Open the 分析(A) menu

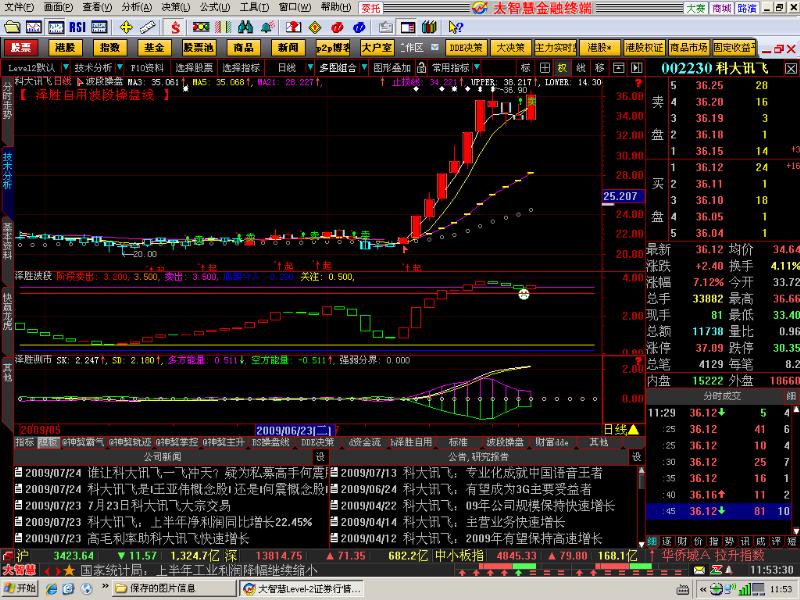(137, 8)
